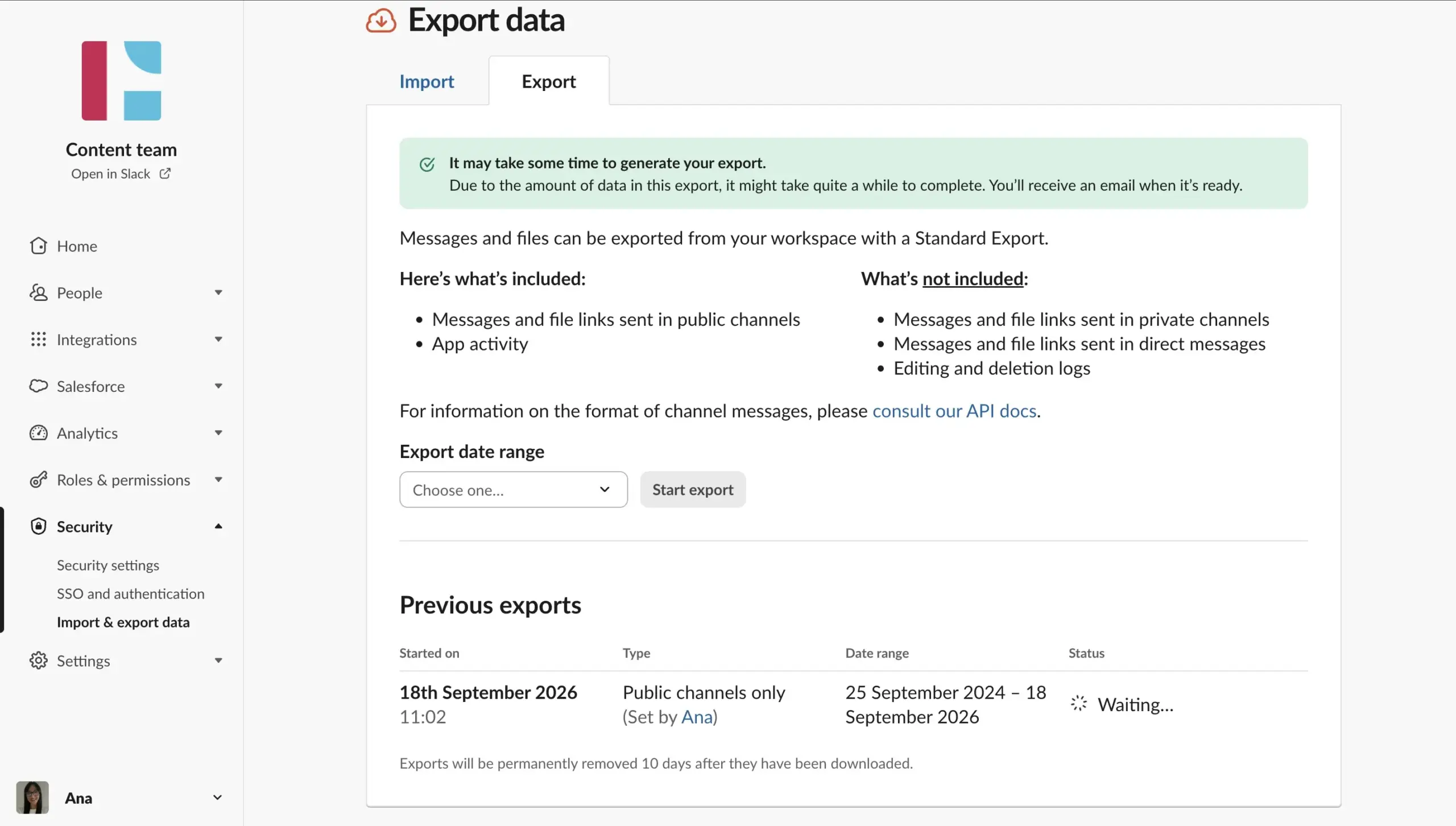Viewport: 1456px width, 826px height.
Task: Click the Settings gear icon
Action: coord(39,660)
